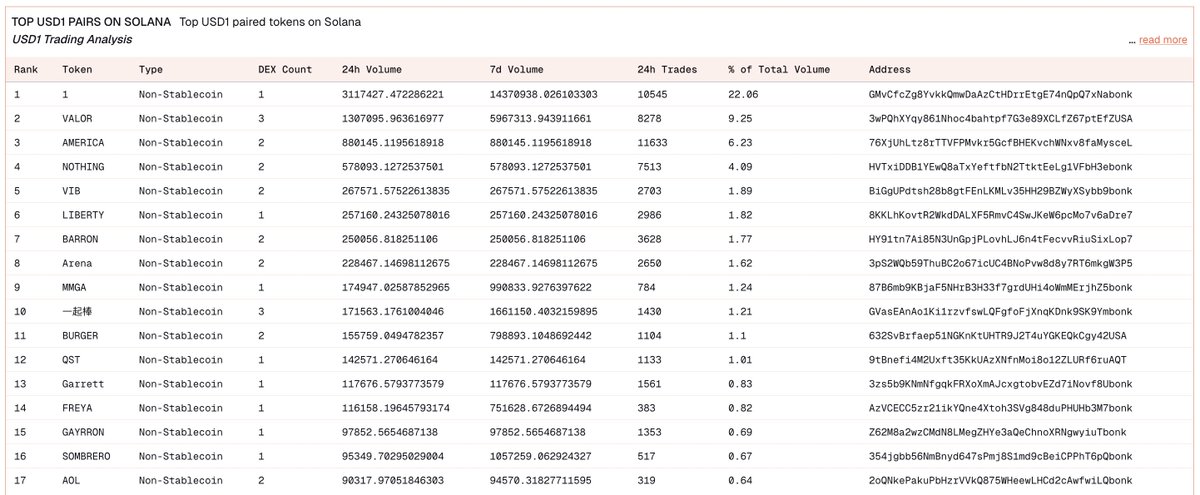Select the MMGA token cell
Viewport: 1200px width, 495px height.
click(x=74, y=286)
